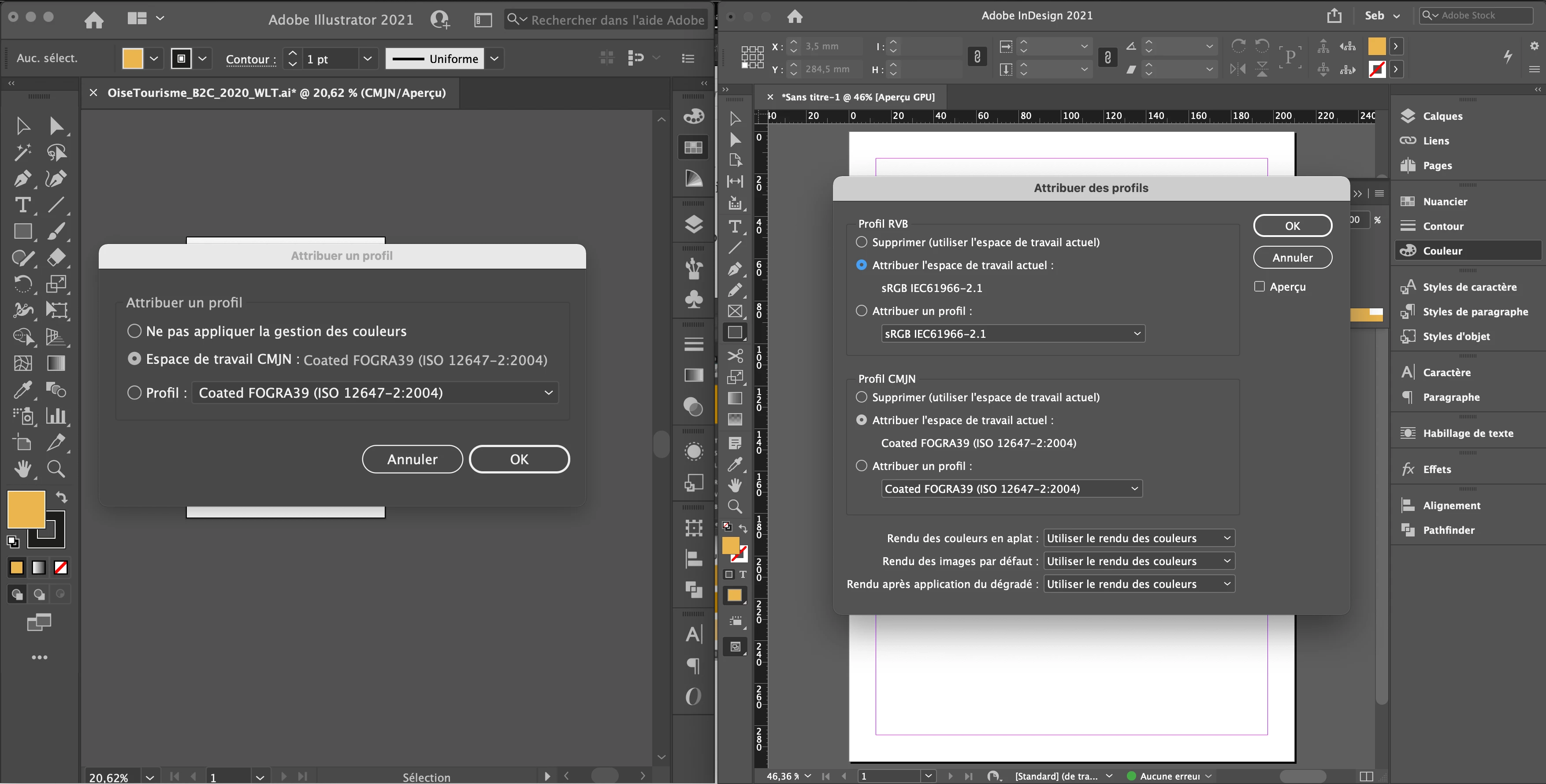Viewport: 1546px width, 784px height.
Task: Select the Pen tool in Illustrator
Action: [22, 179]
